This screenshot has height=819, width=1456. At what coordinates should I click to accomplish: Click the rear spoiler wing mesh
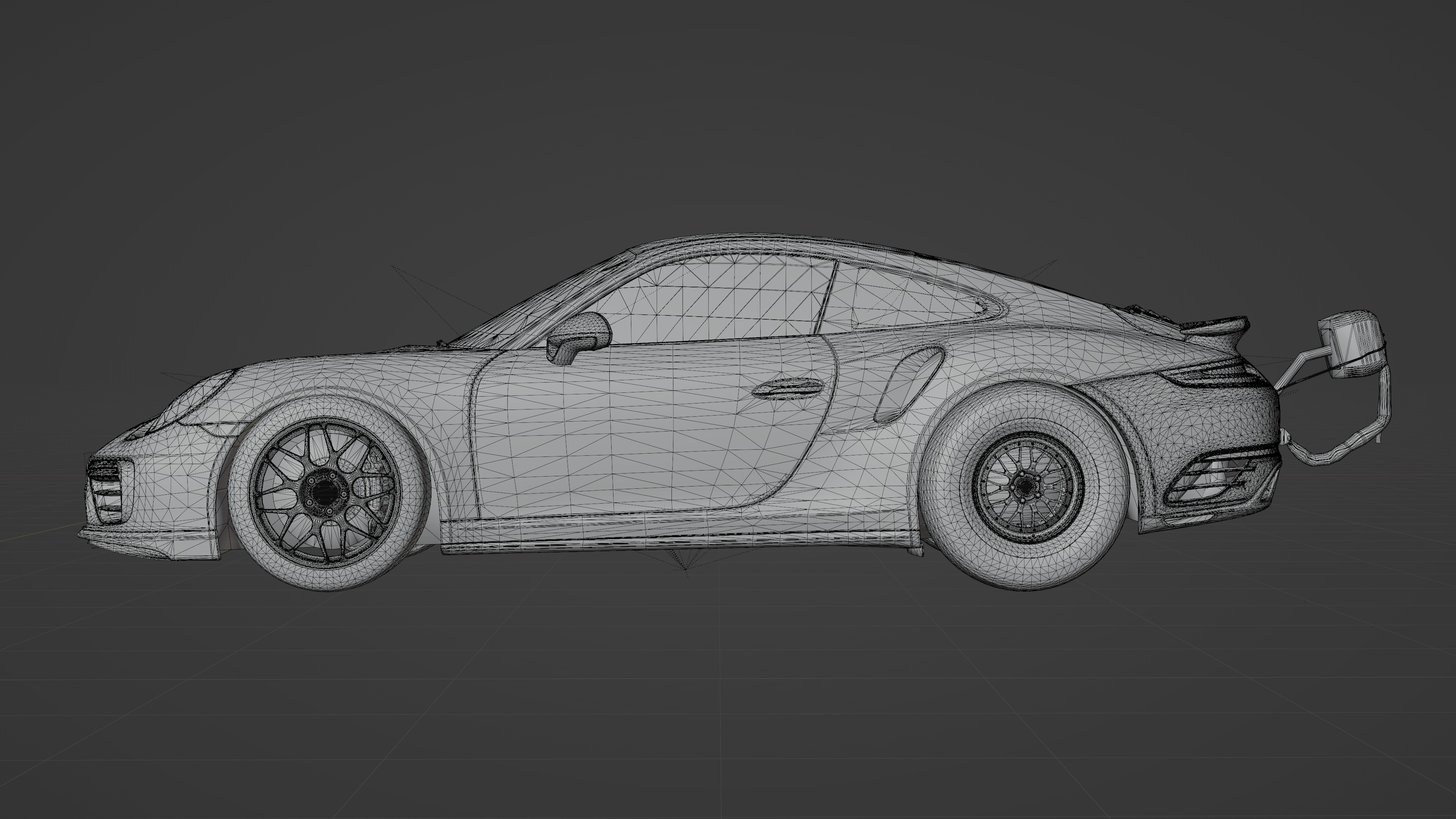[x=1215, y=329]
